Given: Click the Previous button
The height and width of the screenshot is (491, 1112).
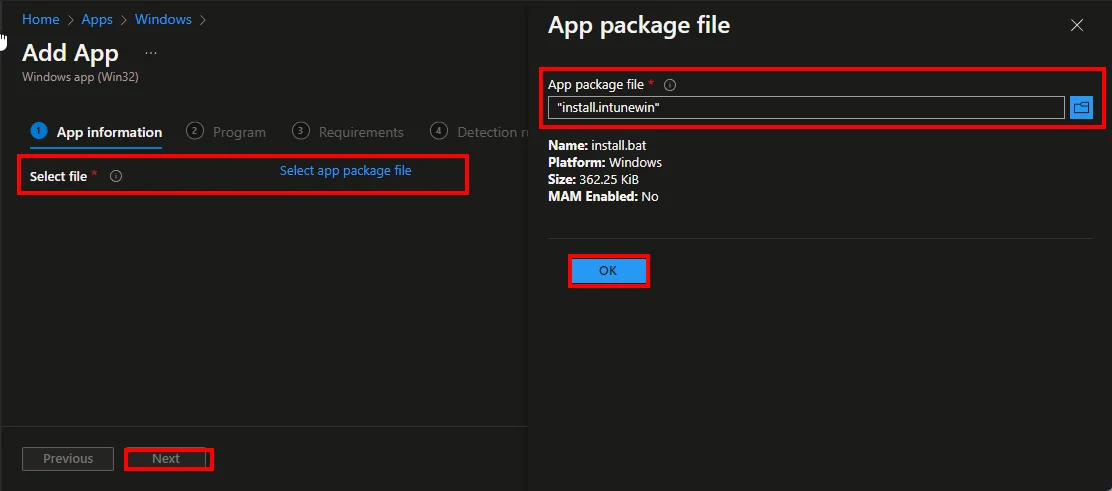Looking at the screenshot, I should tap(68, 459).
